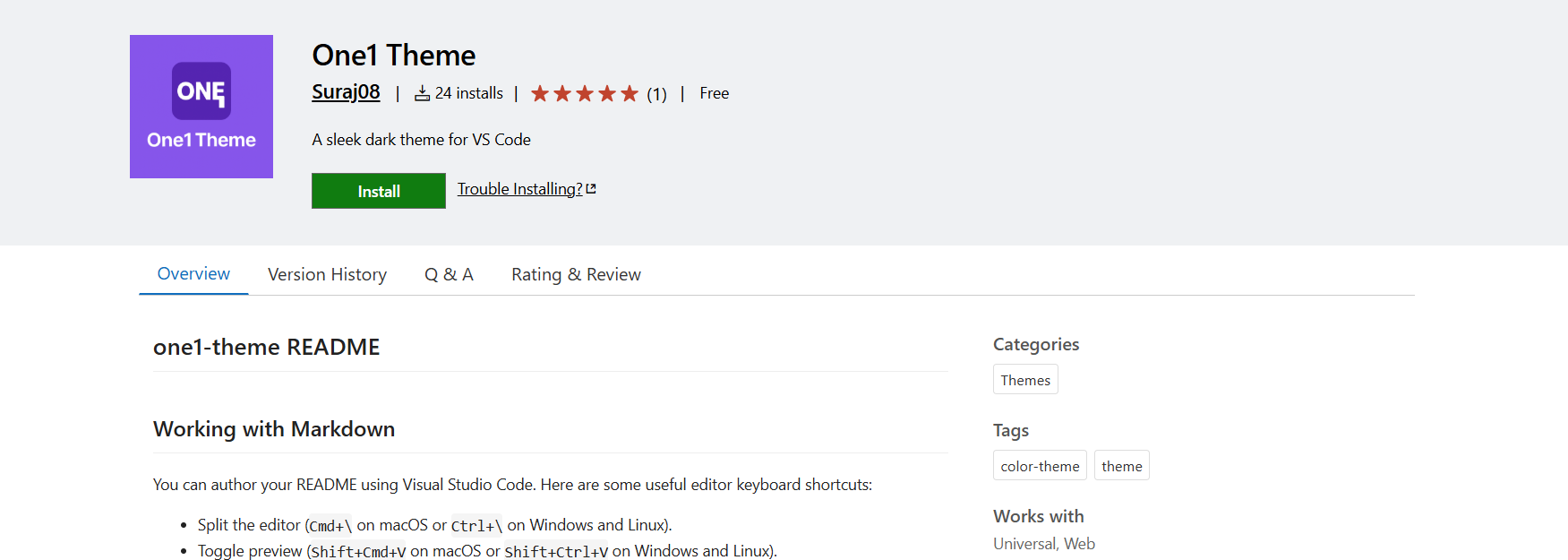This screenshot has width=1568, height=560.
Task: Open the Suraj08 publisher page
Action: coord(346,91)
